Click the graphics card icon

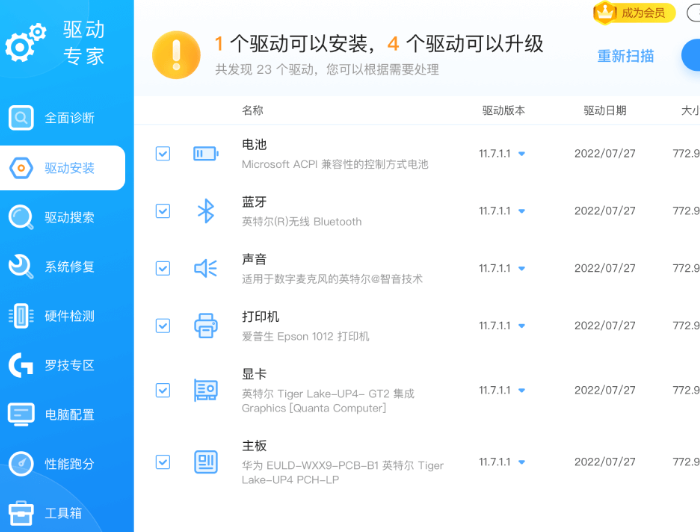coord(205,390)
